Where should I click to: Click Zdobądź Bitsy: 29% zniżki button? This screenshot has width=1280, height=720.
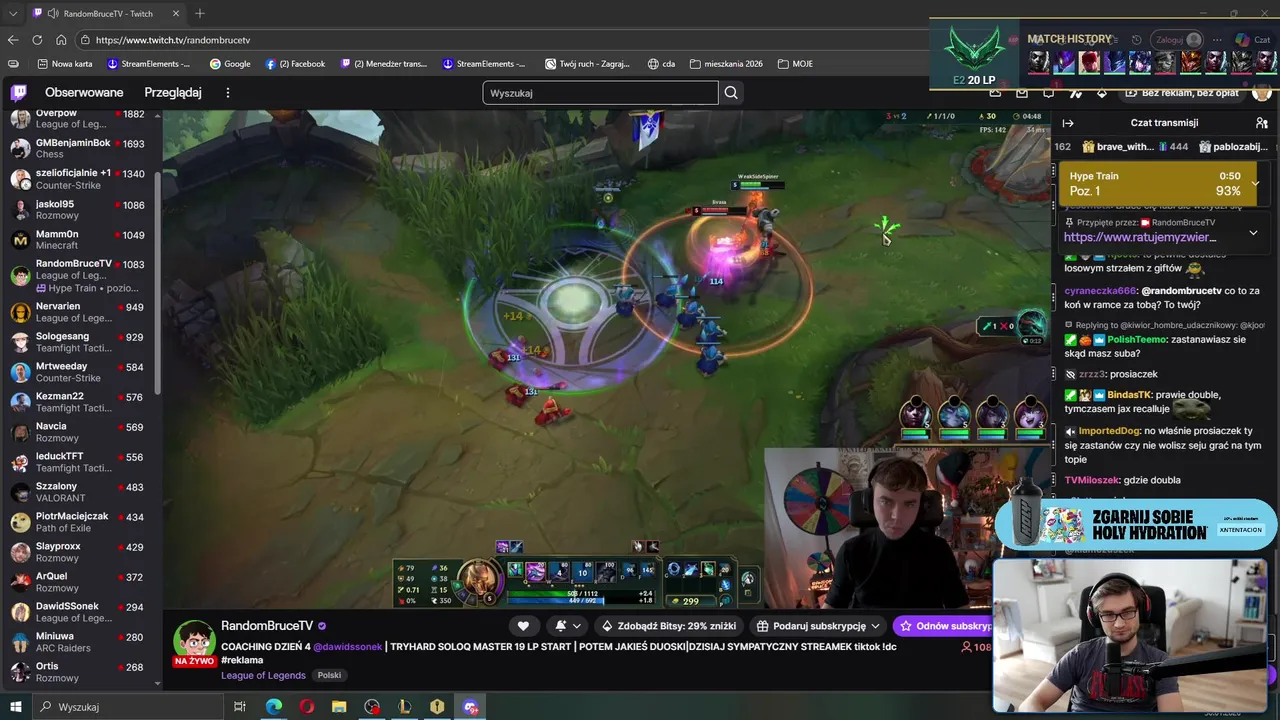point(668,626)
